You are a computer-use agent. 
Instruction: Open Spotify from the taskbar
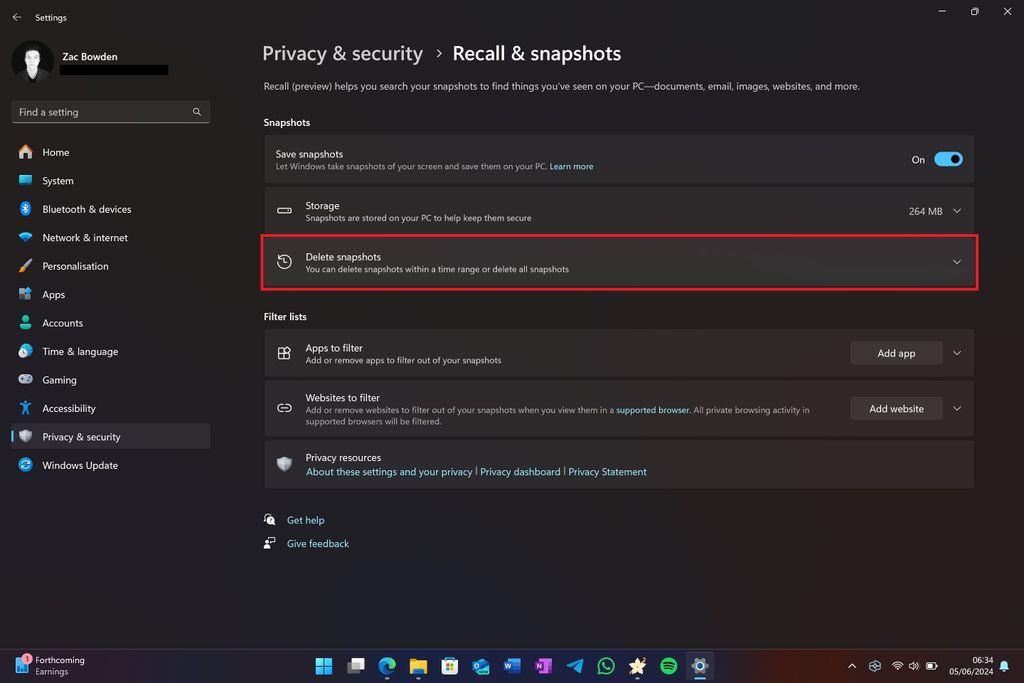(668, 665)
